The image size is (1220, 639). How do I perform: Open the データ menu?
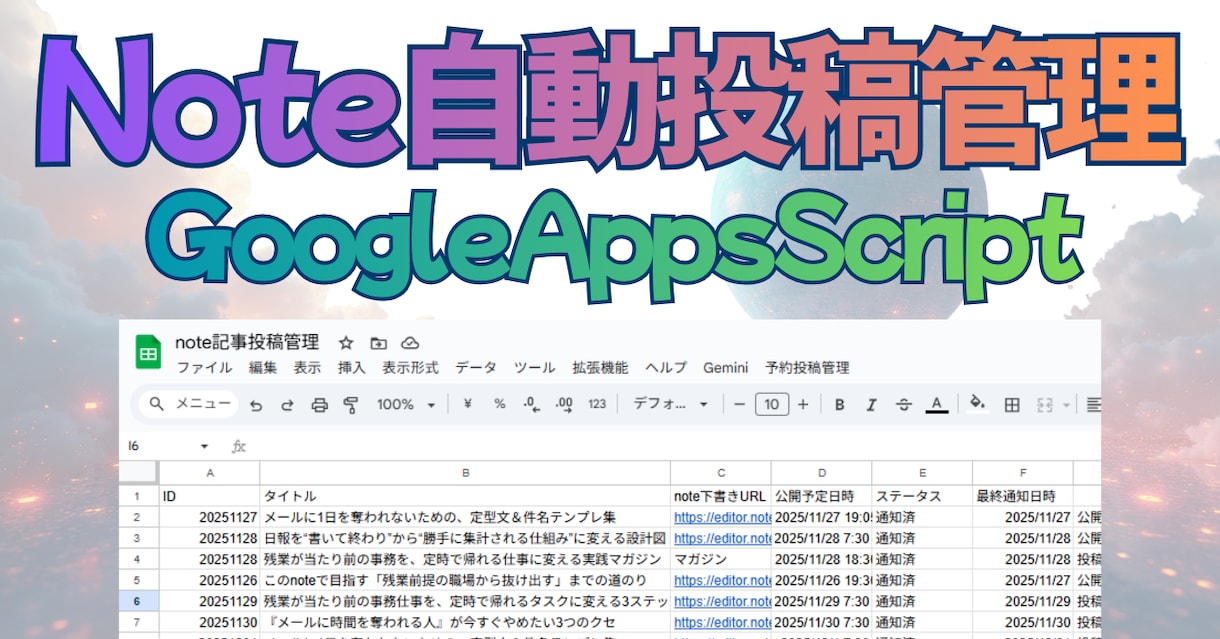click(x=476, y=368)
